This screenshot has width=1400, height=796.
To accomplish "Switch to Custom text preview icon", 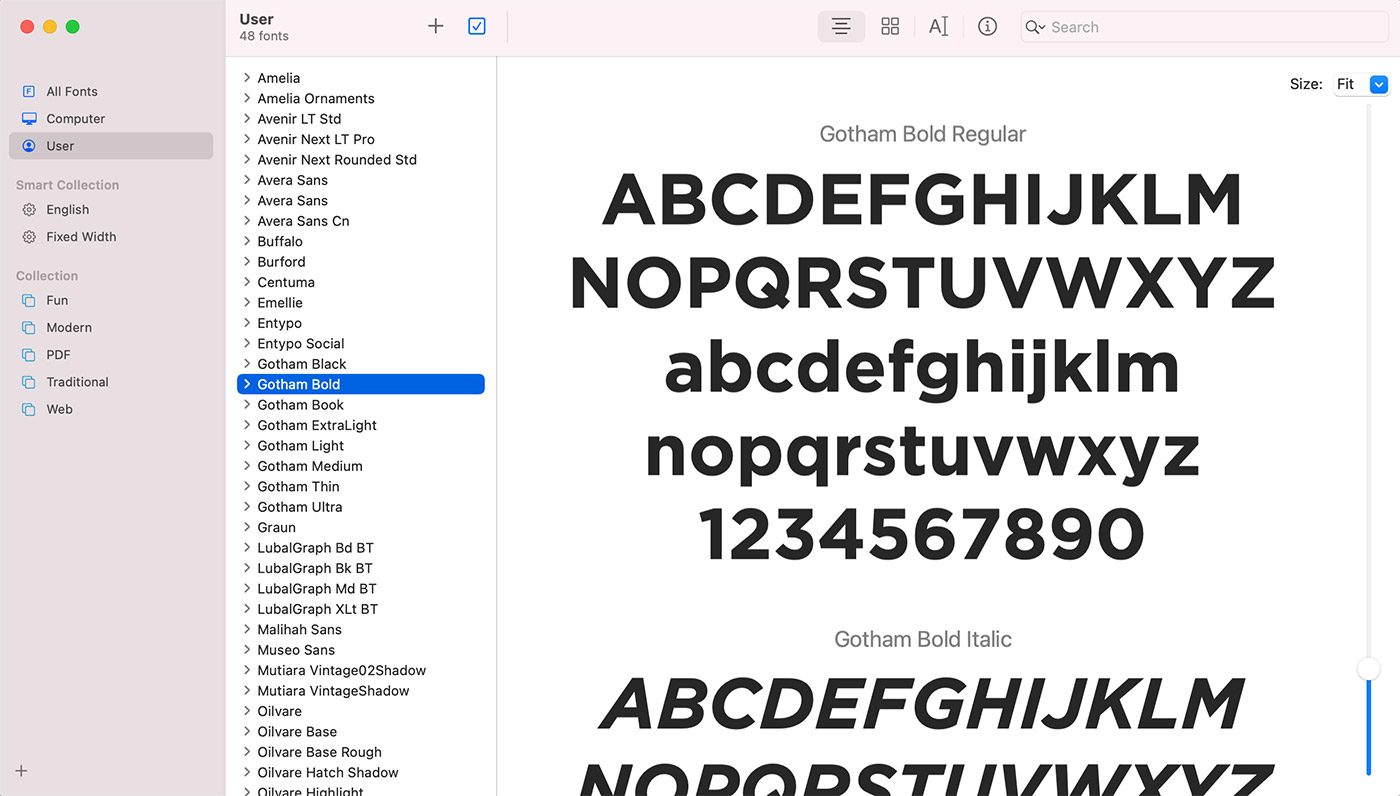I will pyautogui.click(x=938, y=27).
